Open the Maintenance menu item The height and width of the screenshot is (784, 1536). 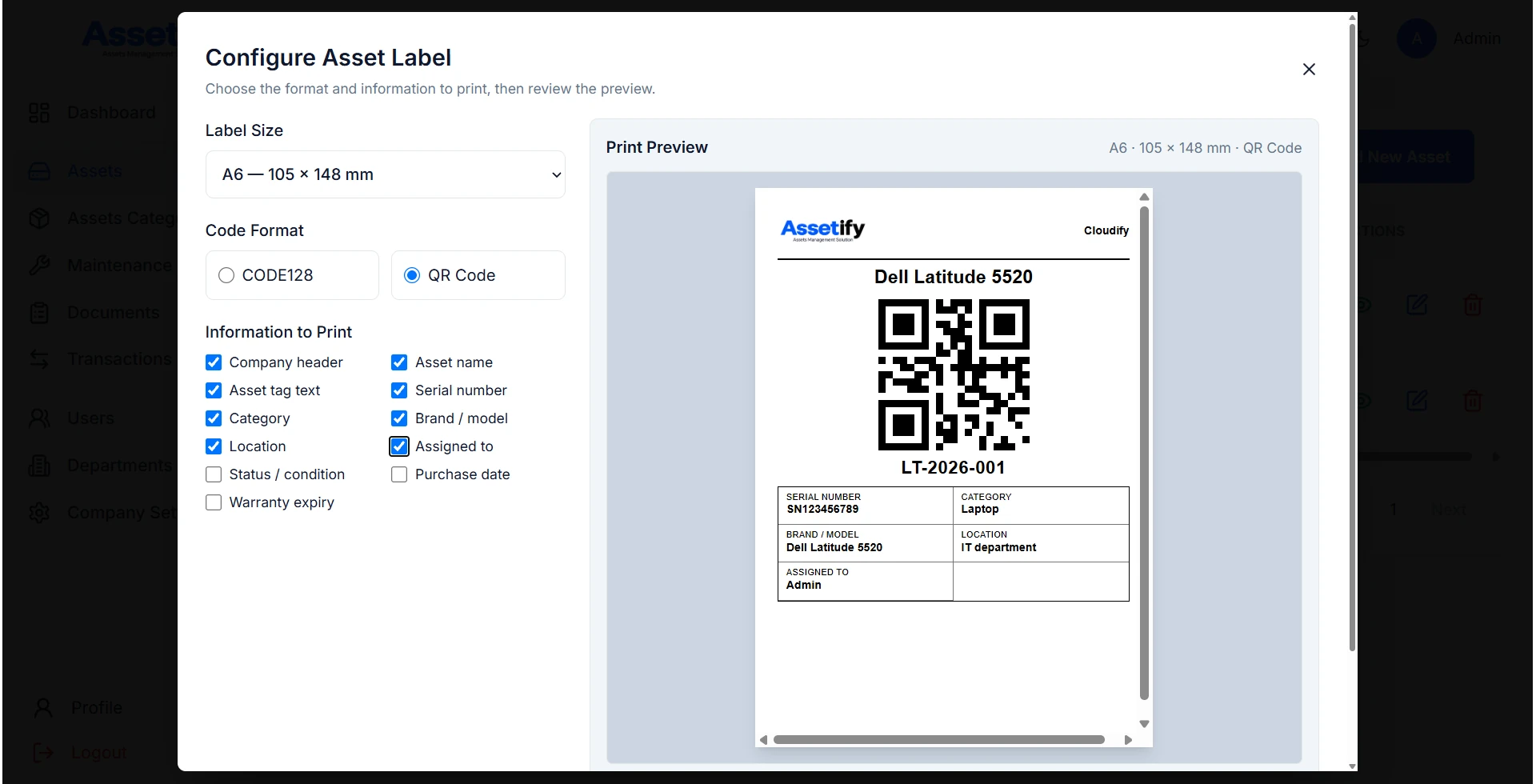[119, 265]
